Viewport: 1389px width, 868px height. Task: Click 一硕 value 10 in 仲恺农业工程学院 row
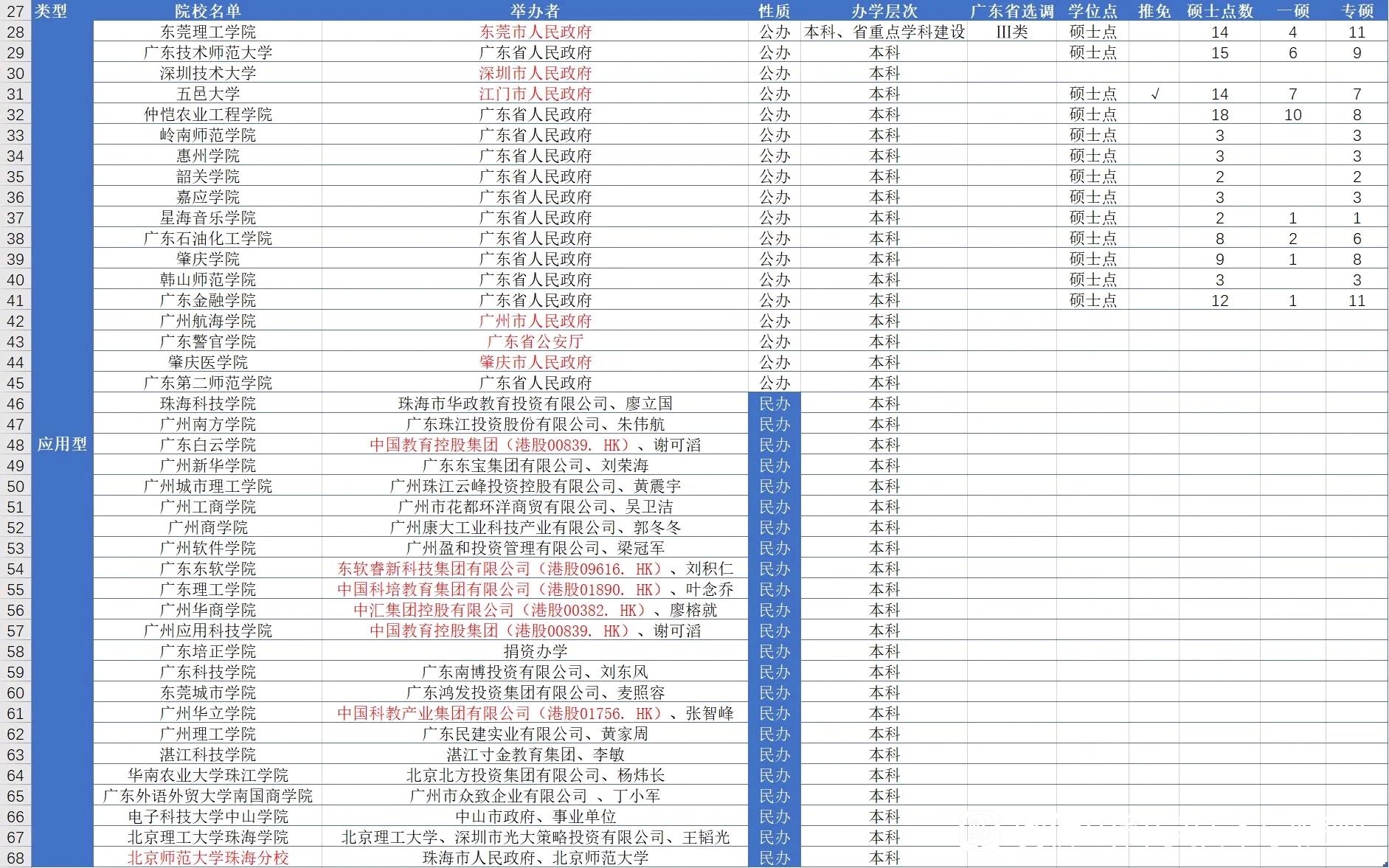click(x=1293, y=114)
